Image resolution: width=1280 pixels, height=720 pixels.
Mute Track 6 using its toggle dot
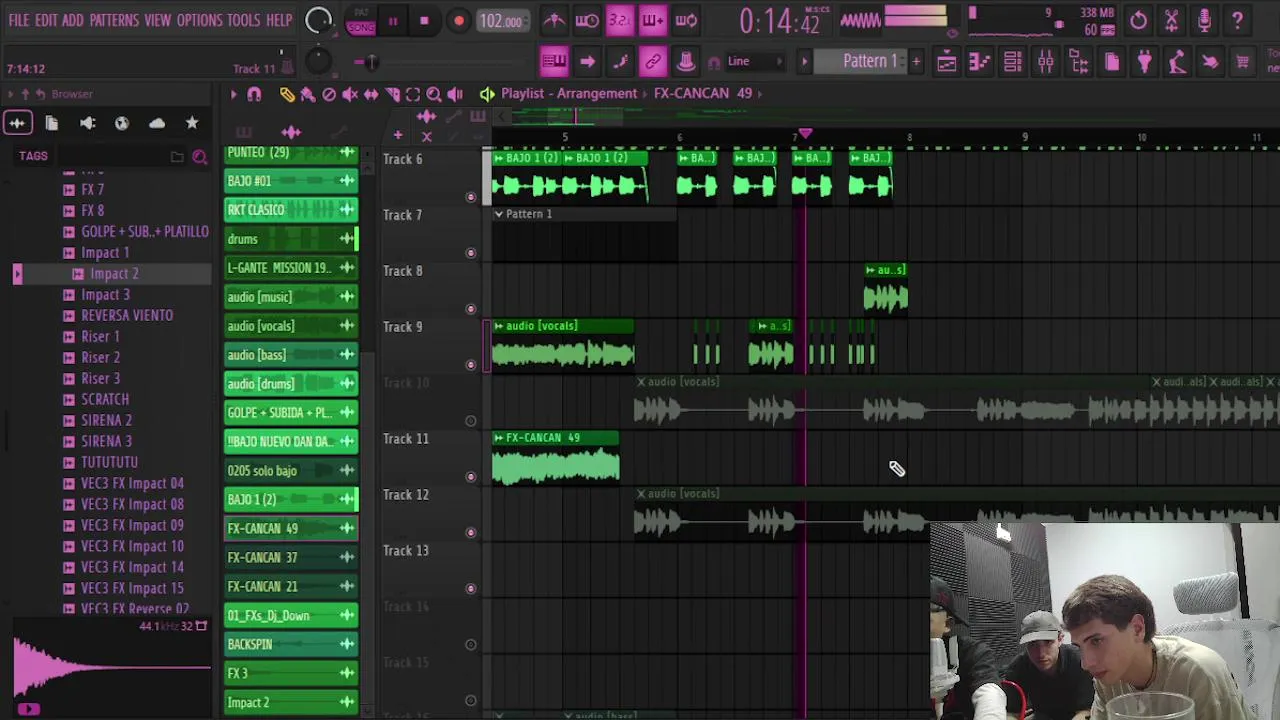coord(471,197)
